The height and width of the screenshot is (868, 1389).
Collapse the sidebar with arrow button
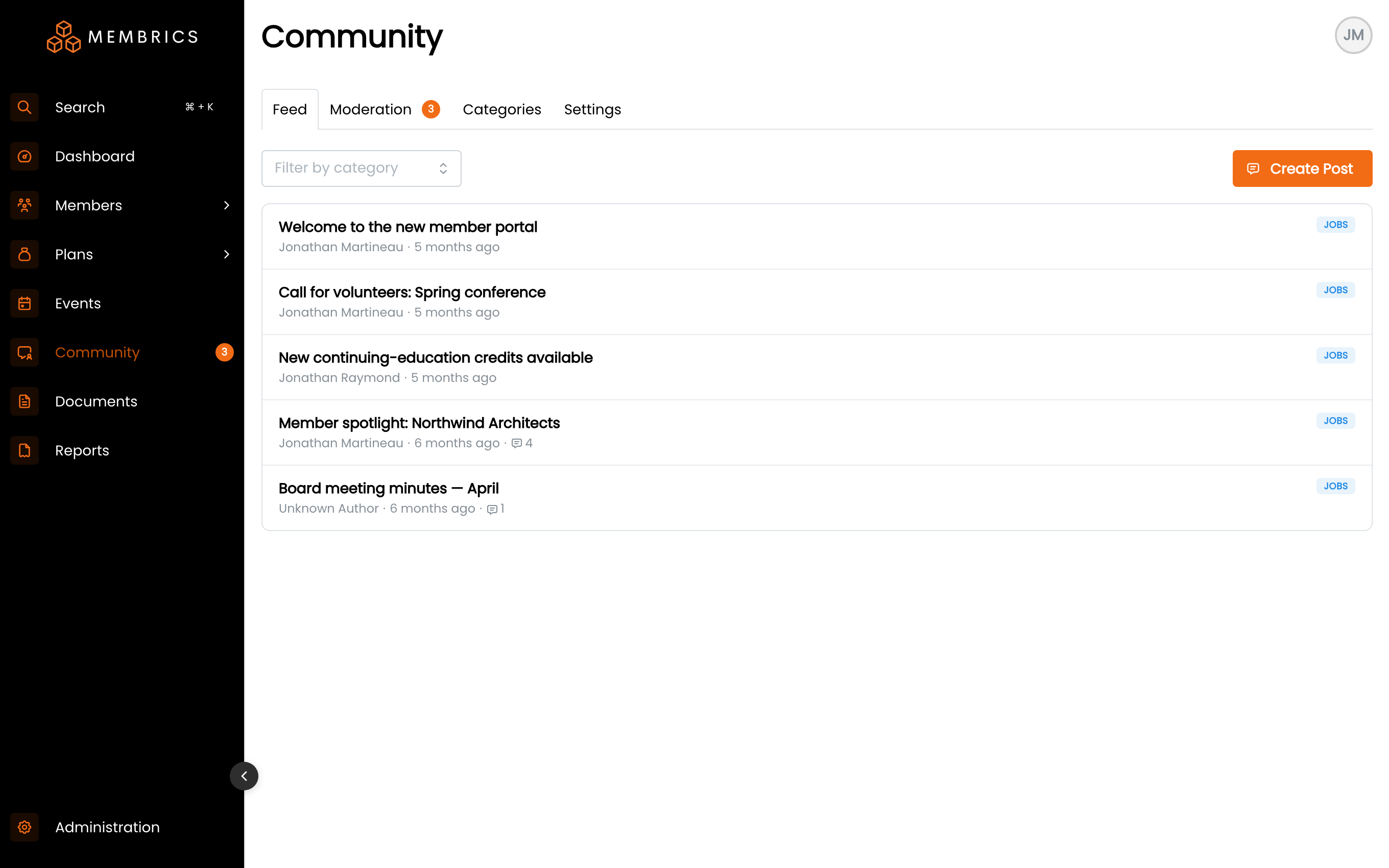[244, 776]
